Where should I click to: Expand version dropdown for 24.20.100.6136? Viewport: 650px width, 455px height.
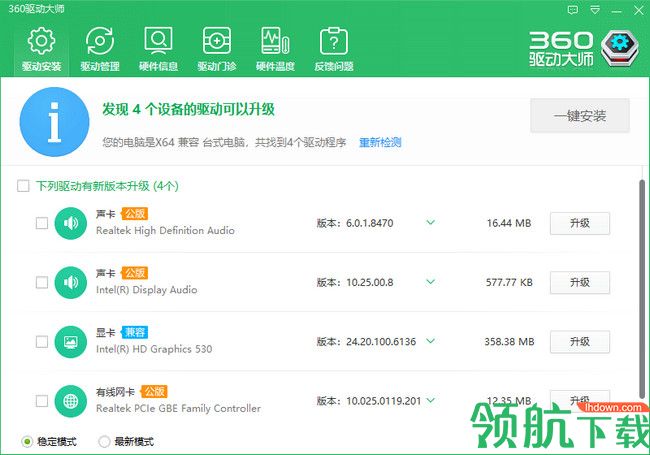431,341
